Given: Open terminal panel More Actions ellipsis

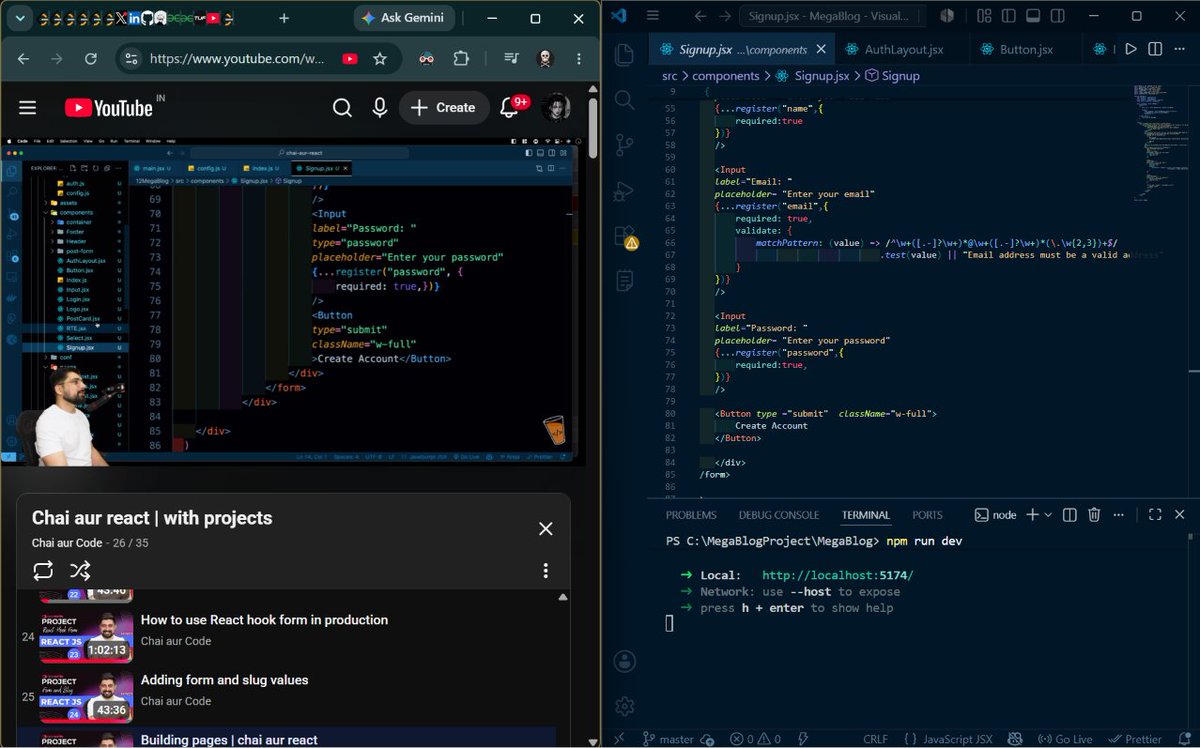Looking at the screenshot, I should [1119, 515].
